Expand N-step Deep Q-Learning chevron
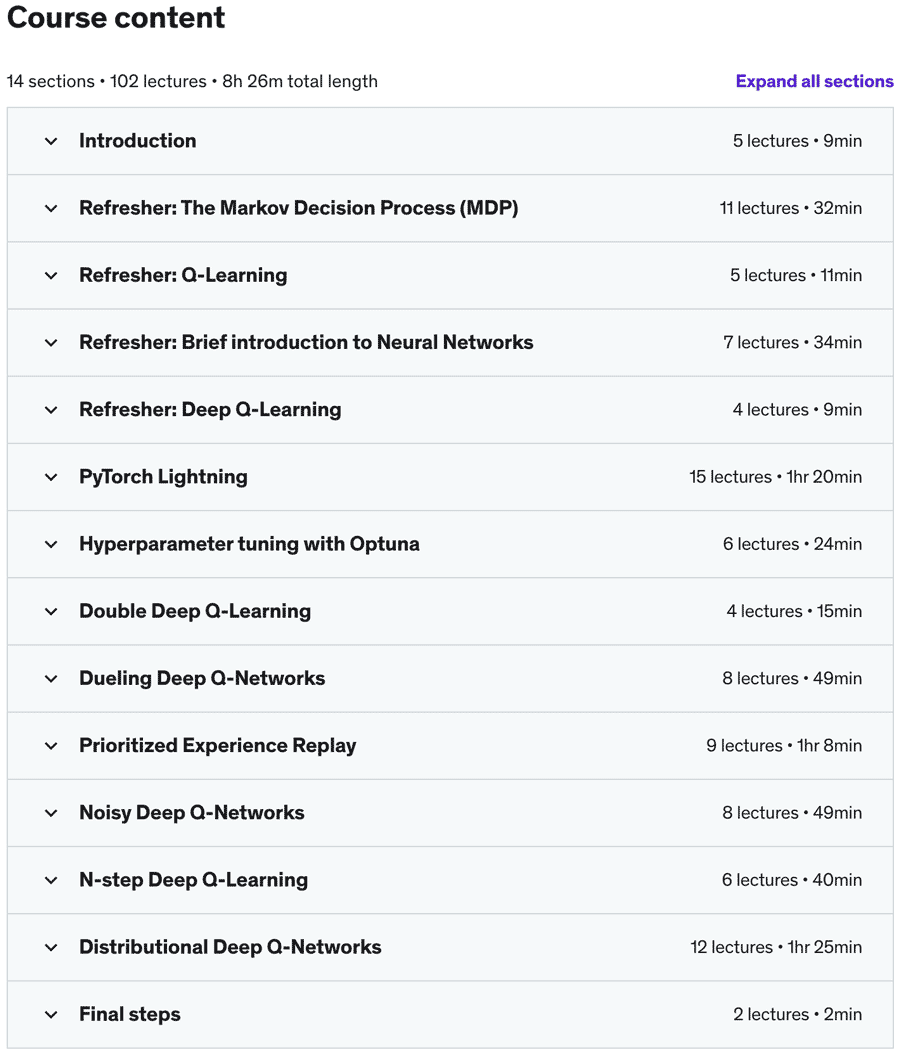Viewport: 900px width, 1056px height. [51, 880]
